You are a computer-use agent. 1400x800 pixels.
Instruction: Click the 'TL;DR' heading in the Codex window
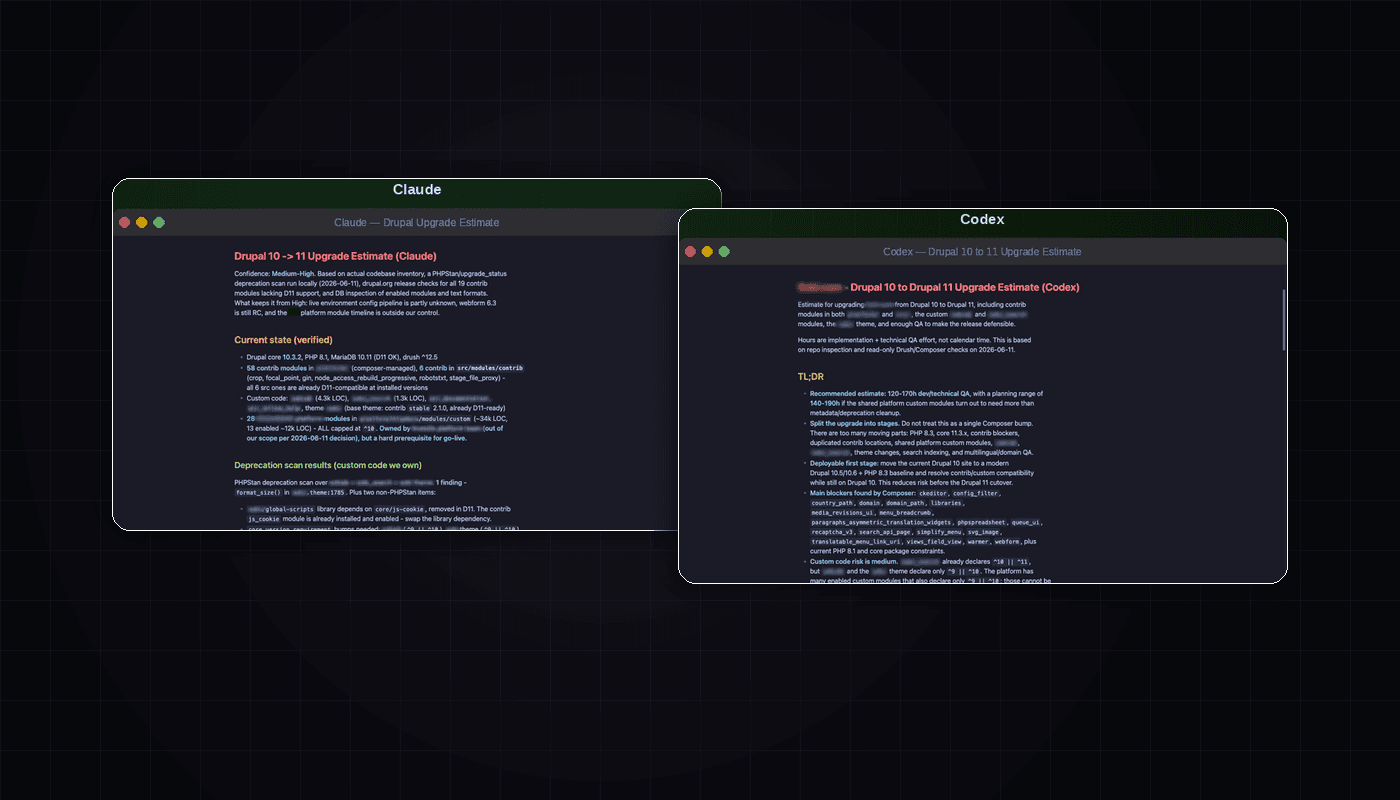pyautogui.click(x=811, y=376)
